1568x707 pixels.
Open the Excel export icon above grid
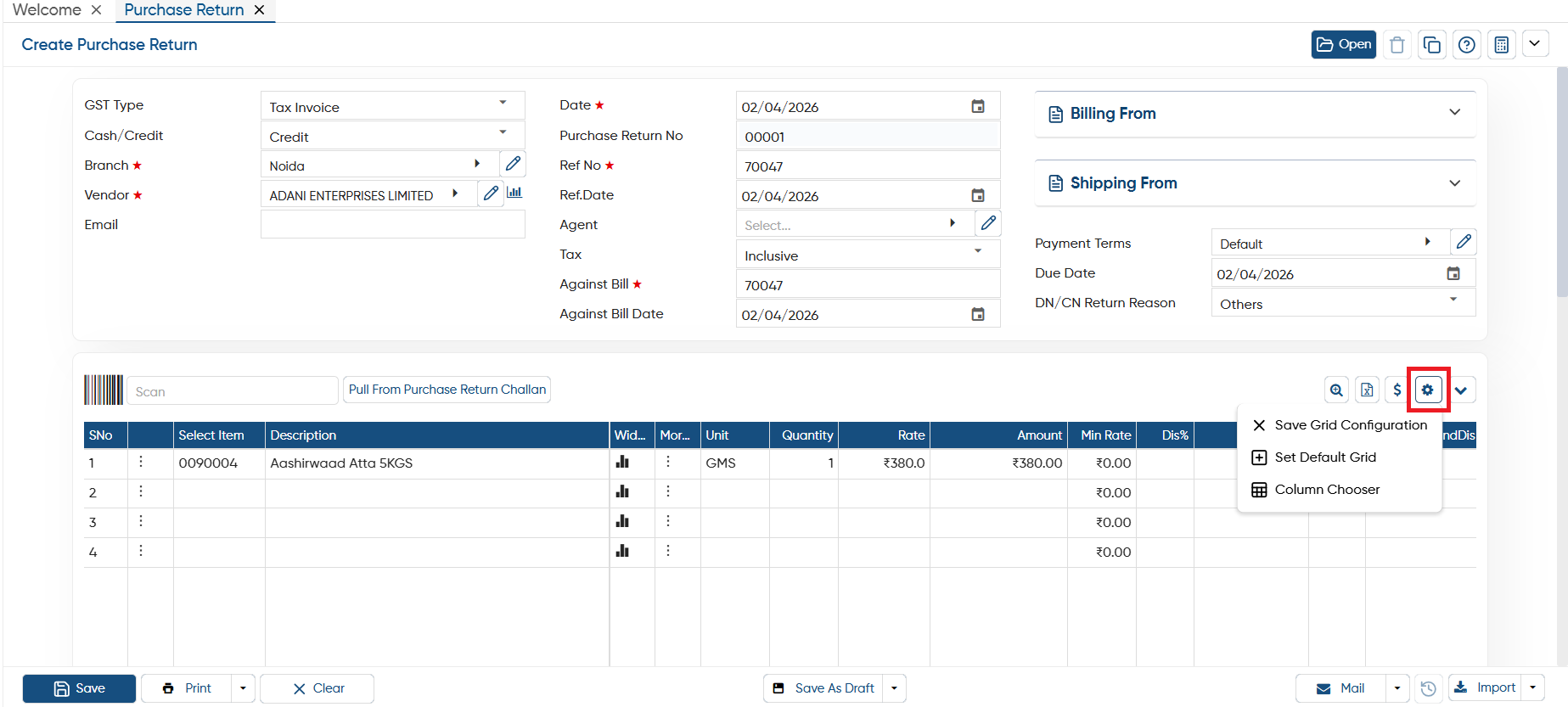[x=1367, y=390]
